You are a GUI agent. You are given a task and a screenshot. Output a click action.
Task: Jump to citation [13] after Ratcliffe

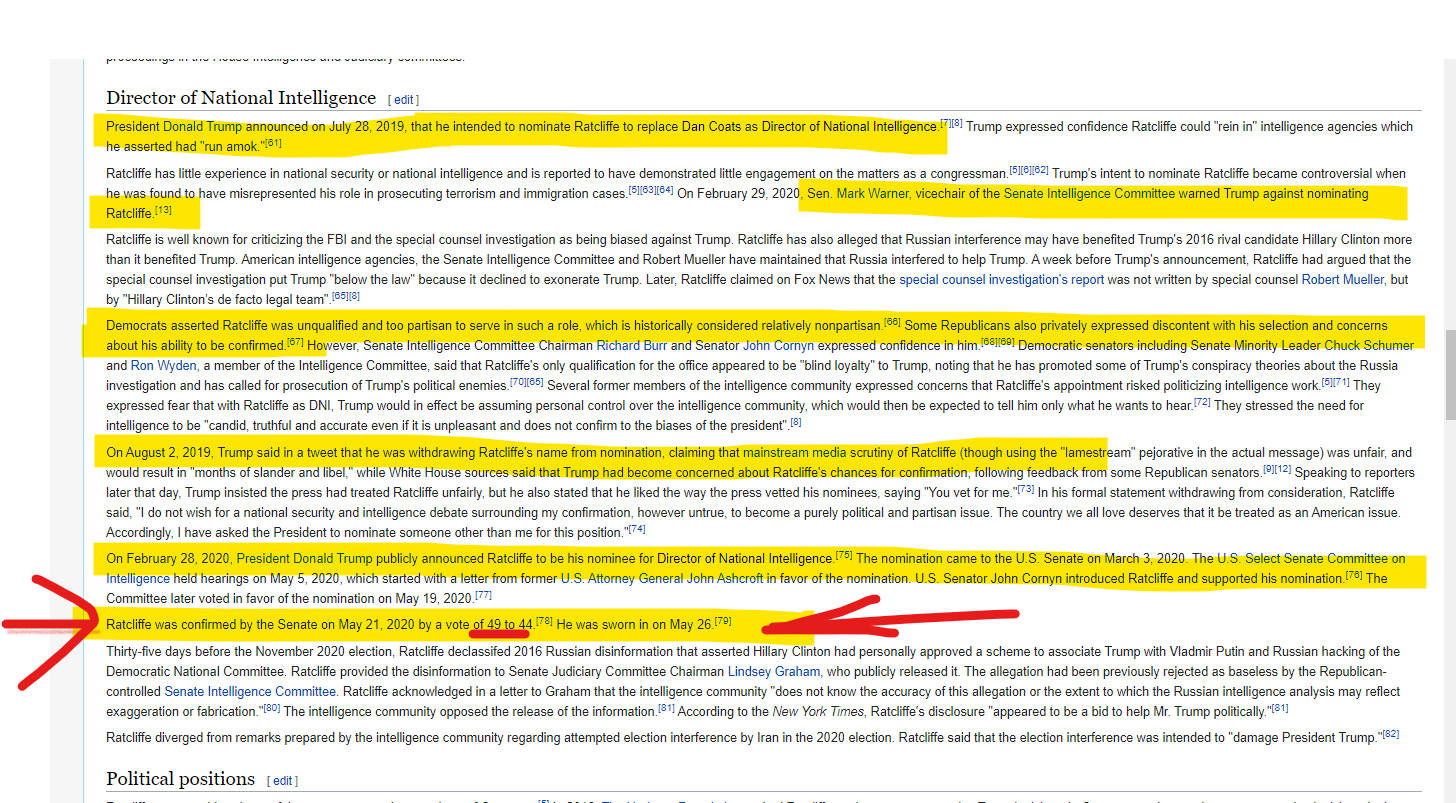[163, 210]
